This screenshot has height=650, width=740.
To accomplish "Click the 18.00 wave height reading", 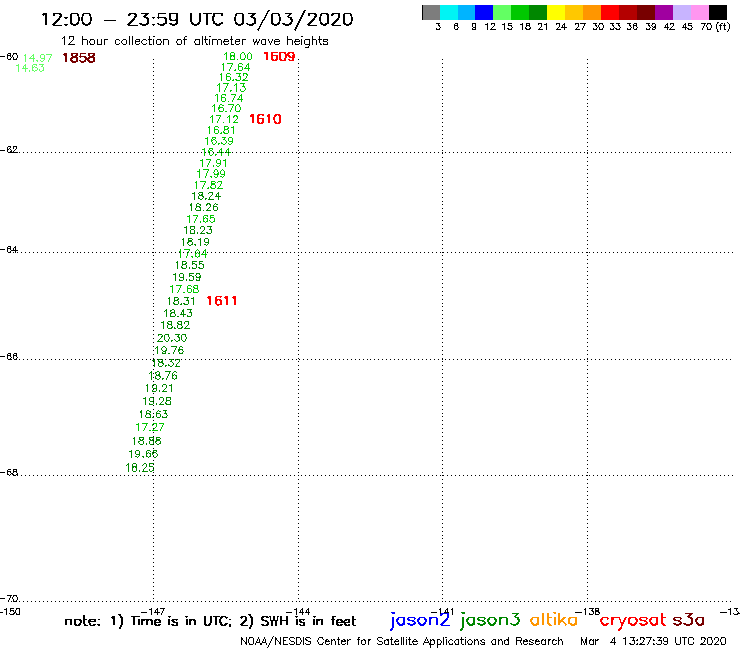I will tap(238, 57).
